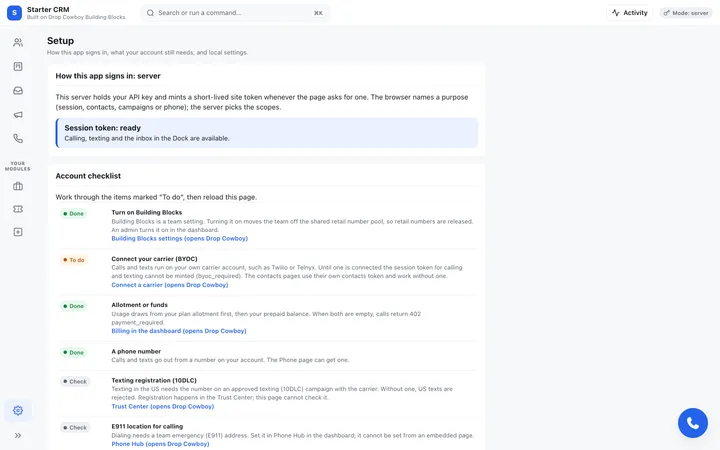Click the Texting registration (10DLC) title

(x=154, y=380)
